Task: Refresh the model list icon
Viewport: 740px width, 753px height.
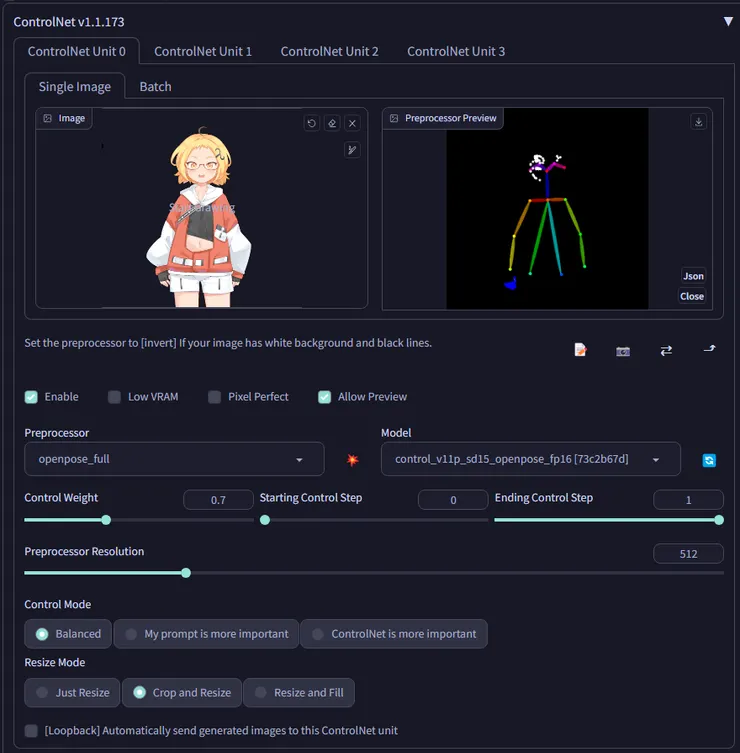Action: point(709,460)
